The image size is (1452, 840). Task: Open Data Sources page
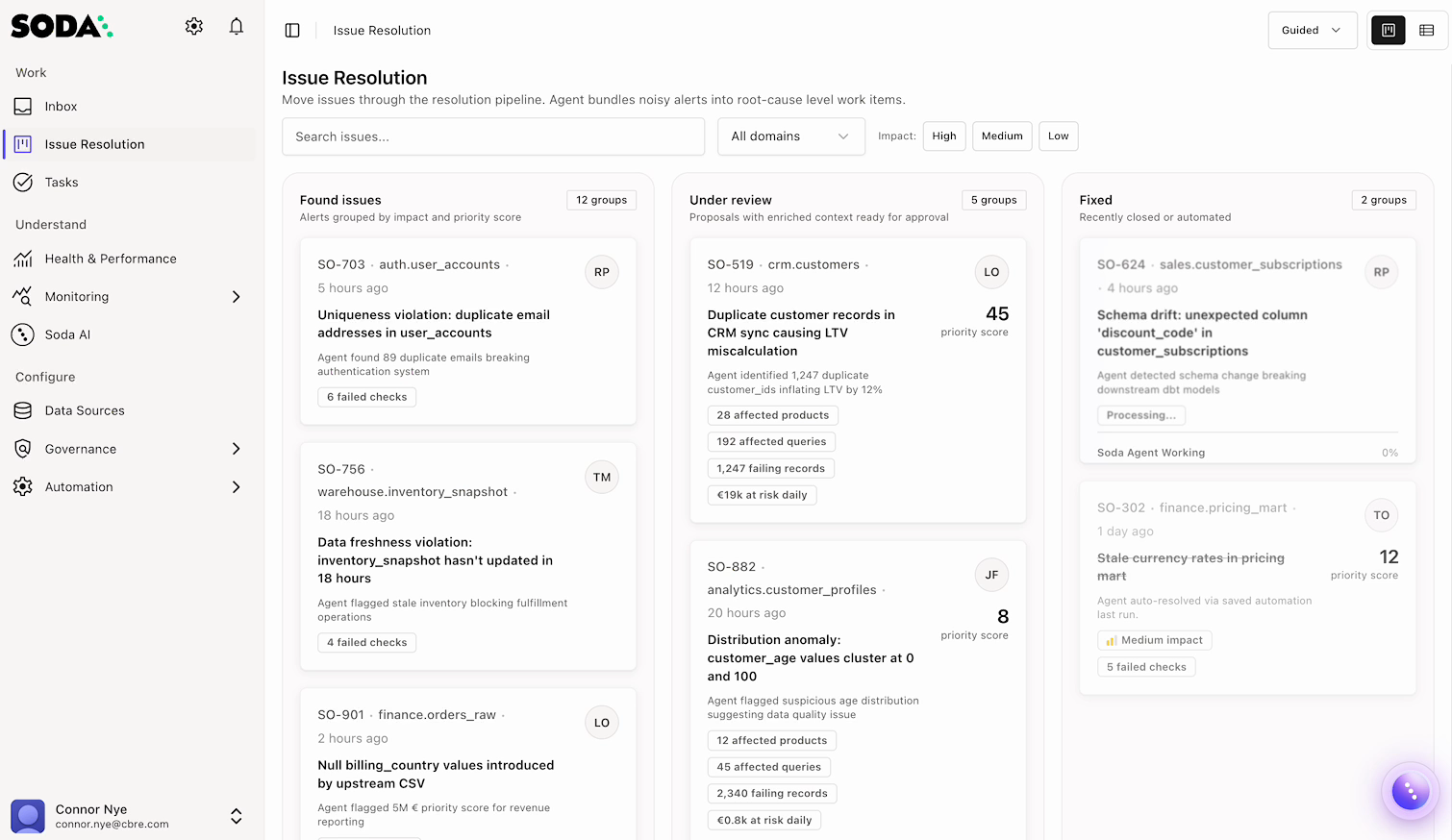tap(130, 410)
